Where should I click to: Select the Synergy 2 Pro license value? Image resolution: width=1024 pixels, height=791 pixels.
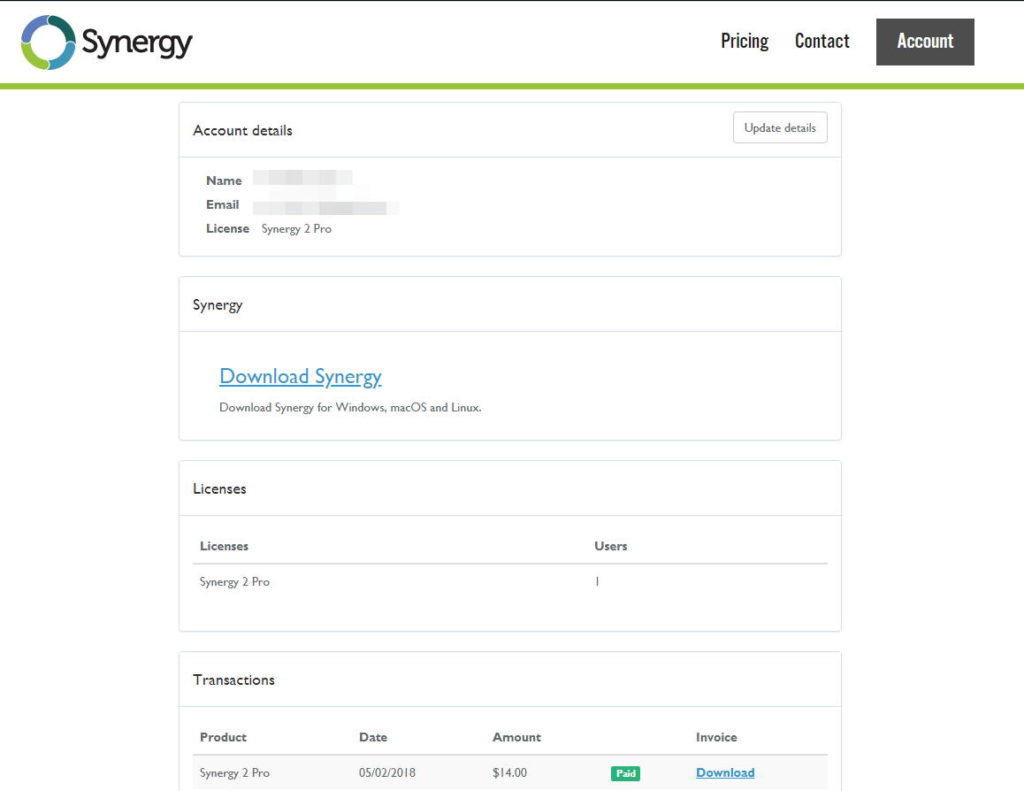[296, 229]
